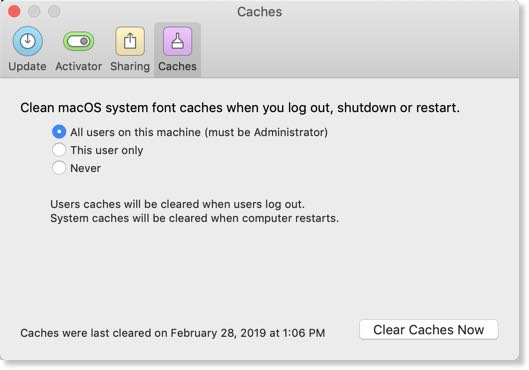Open the Sharing pane icon
The height and width of the screenshot is (370, 529).
[x=130, y=41]
